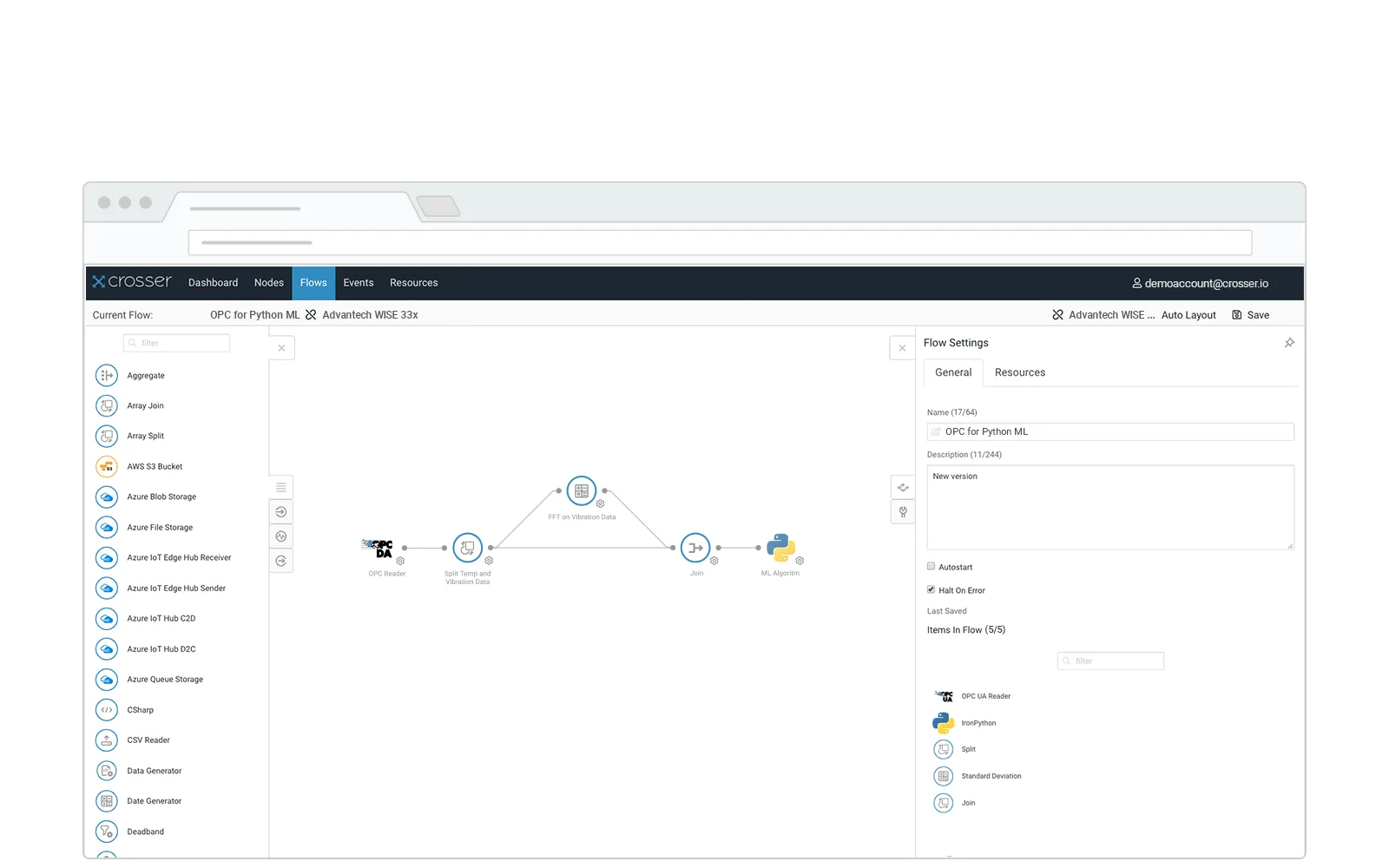Select OPC UA Reader in flow items

tap(973, 696)
